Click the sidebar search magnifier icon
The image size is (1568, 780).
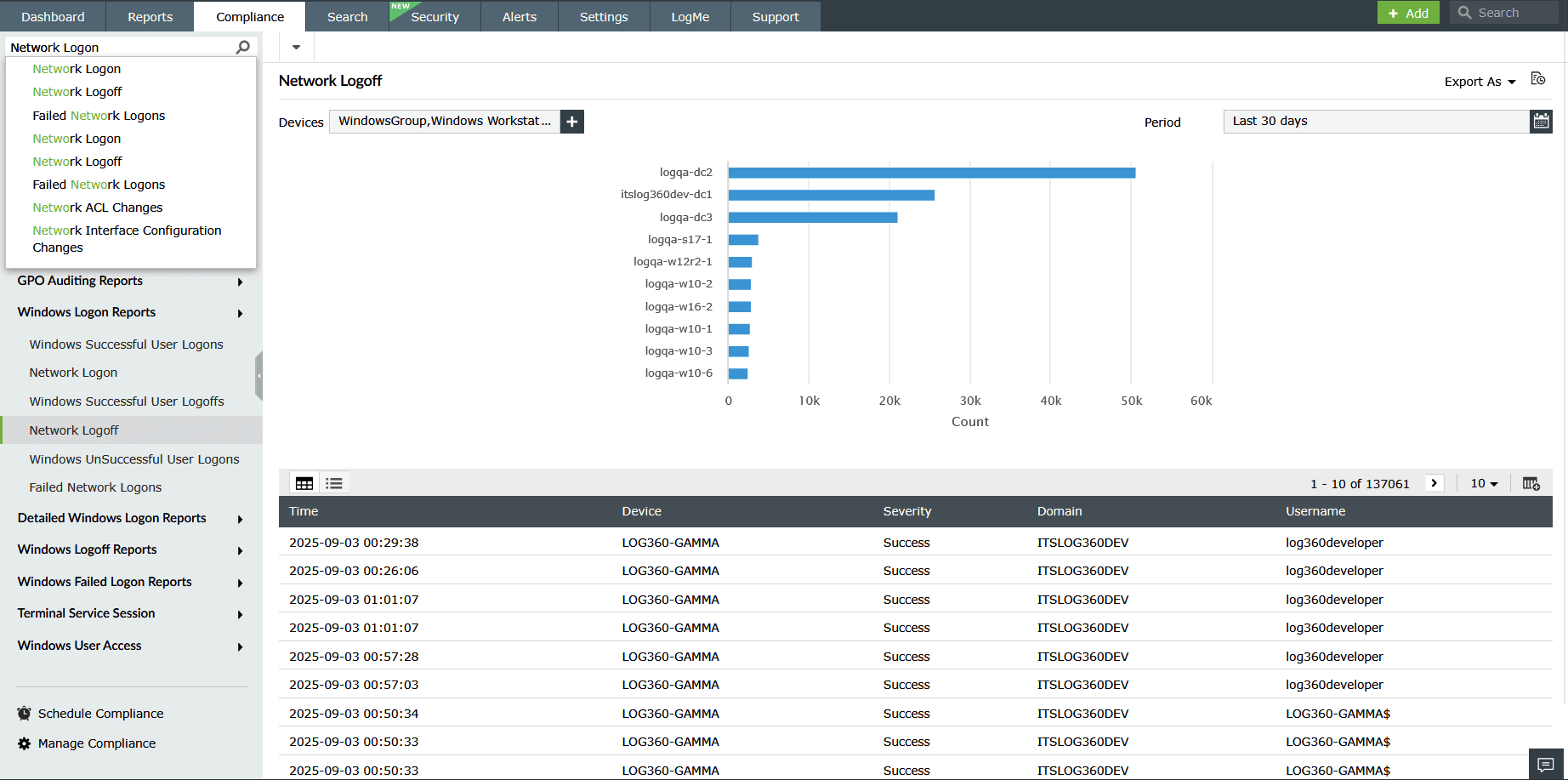coord(243,47)
